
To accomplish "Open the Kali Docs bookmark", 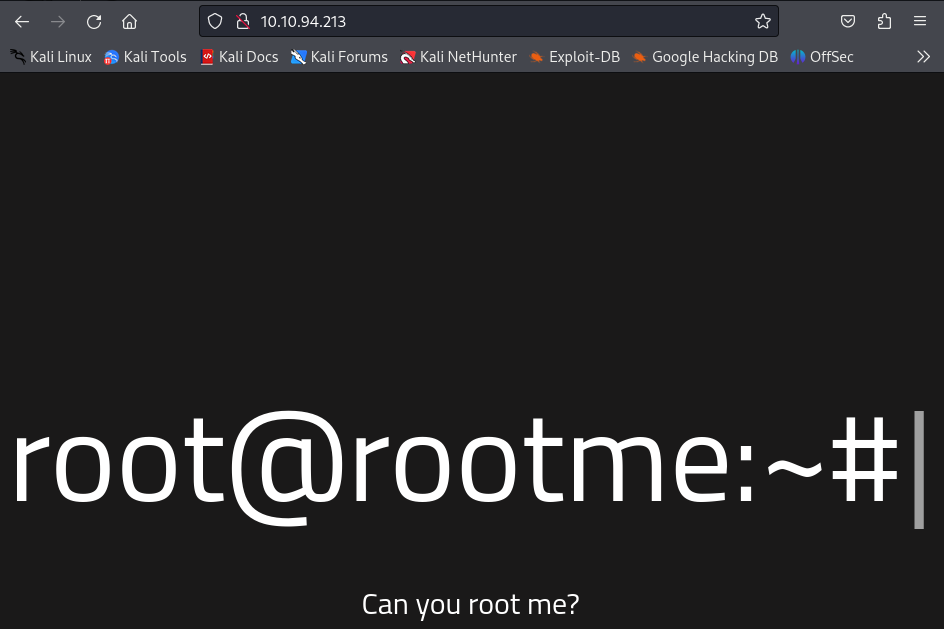I will click(239, 57).
